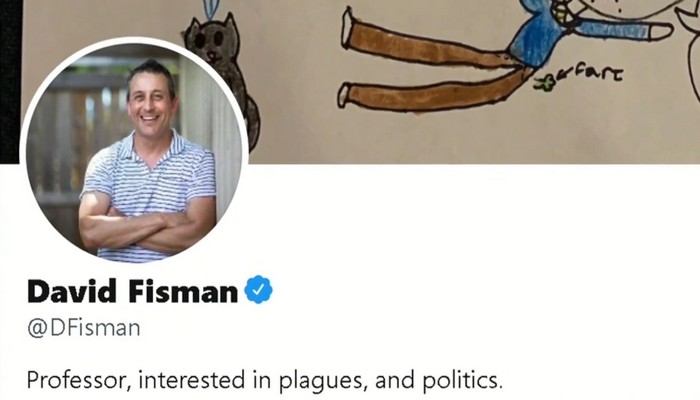Click the green scribble beside 'fart'
The image size is (700, 400).
(545, 83)
